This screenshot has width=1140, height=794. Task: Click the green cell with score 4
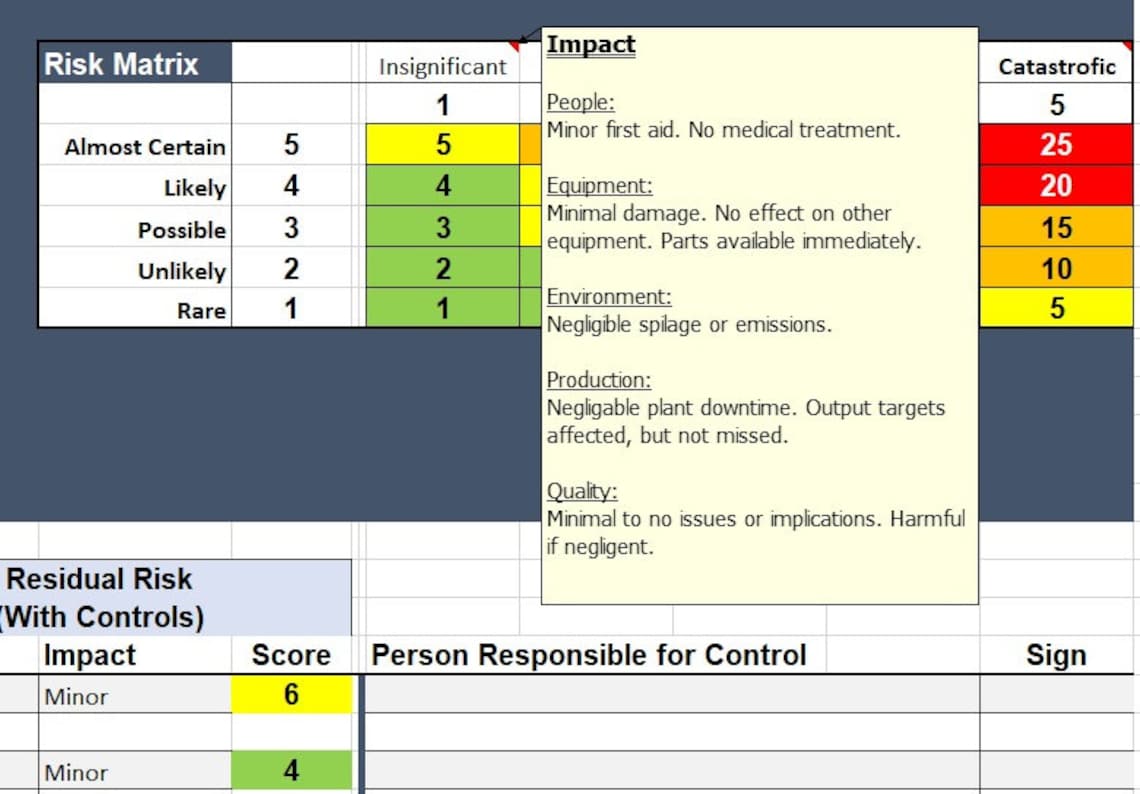coord(291,772)
